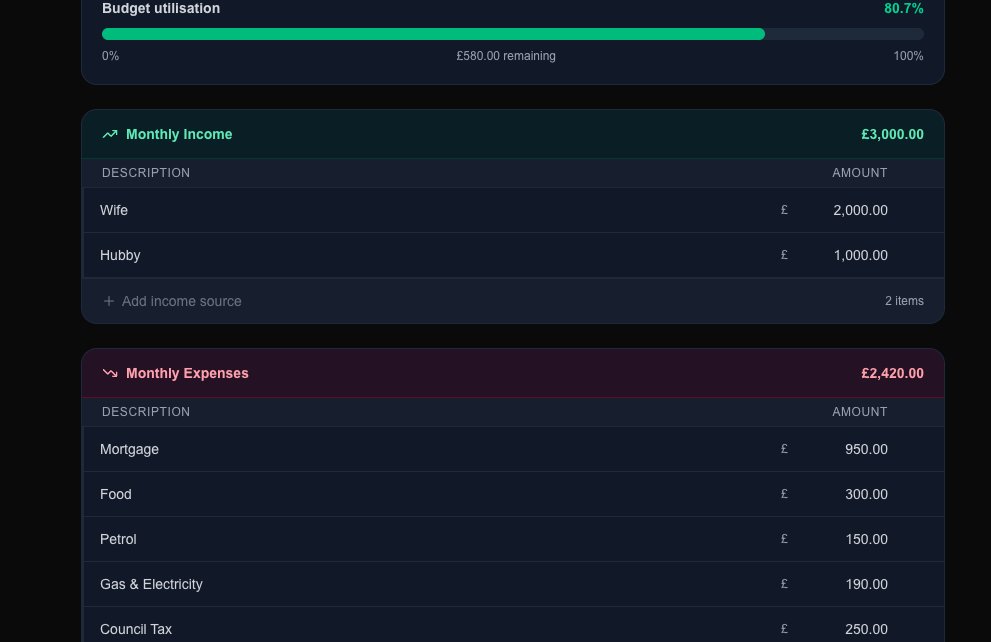This screenshot has height=642, width=991.
Task: Click the Monthly Income heading
Action: 179,134
